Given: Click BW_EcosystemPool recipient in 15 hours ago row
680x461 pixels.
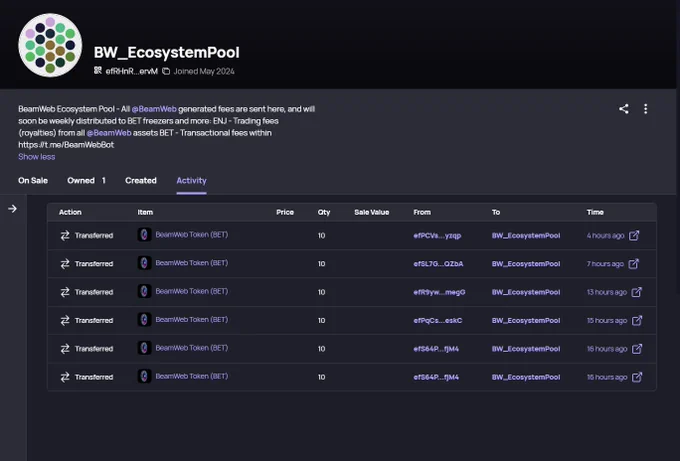Looking at the screenshot, I should click(x=526, y=320).
